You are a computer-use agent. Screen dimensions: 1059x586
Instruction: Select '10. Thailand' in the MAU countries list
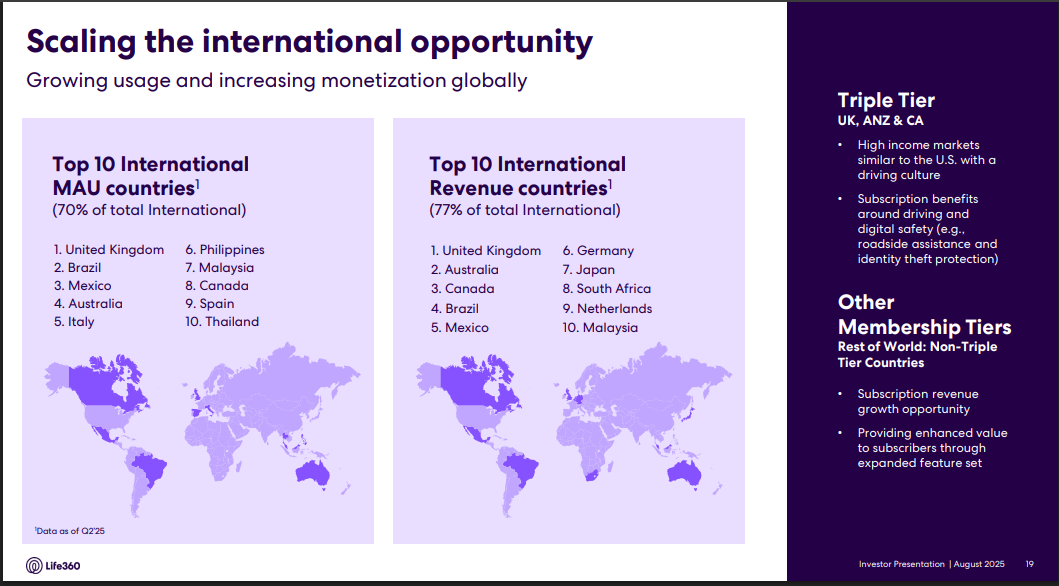222,322
